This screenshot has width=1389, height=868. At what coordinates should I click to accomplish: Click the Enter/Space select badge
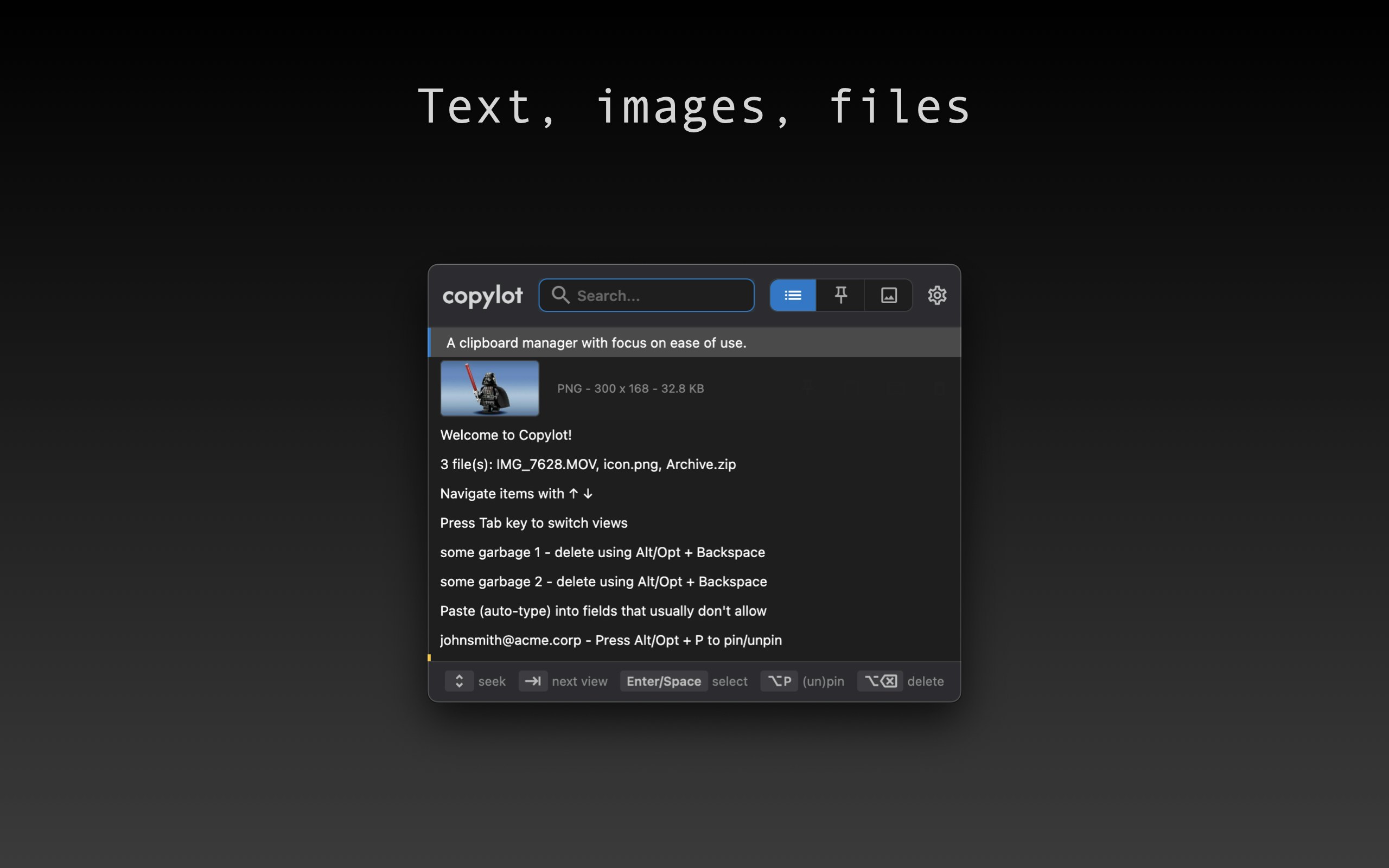tap(664, 681)
